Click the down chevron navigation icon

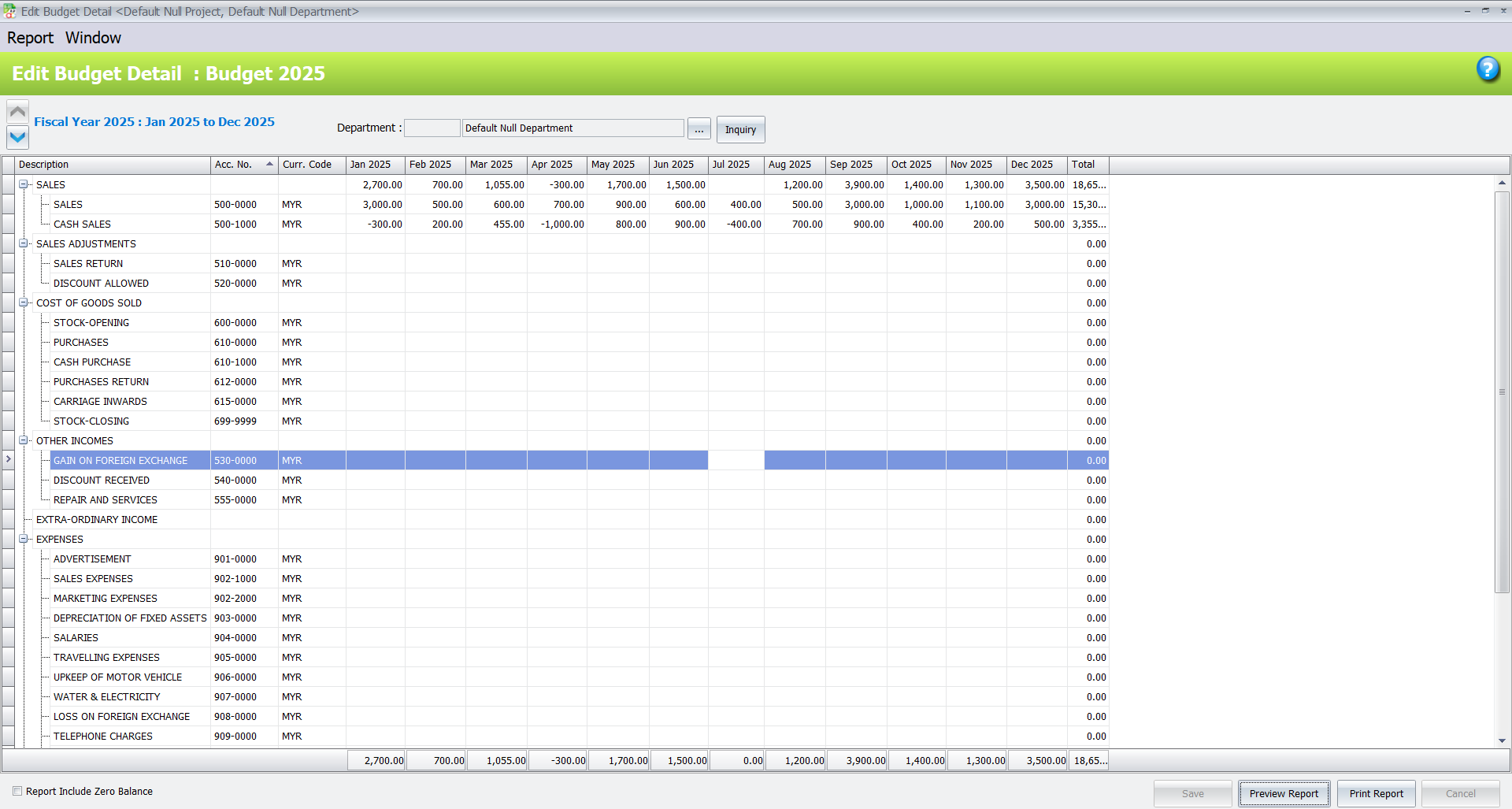tap(17, 137)
